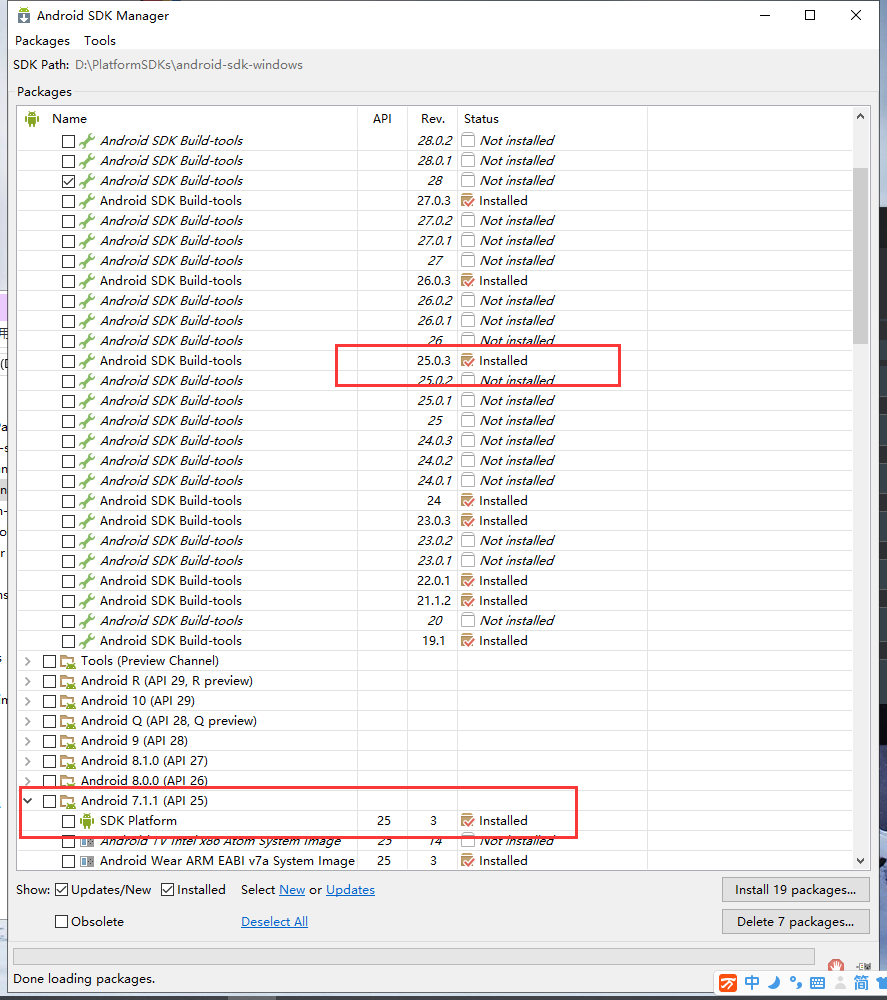Click the Install 19 packages button
887x1000 pixels.
pyautogui.click(x=795, y=890)
